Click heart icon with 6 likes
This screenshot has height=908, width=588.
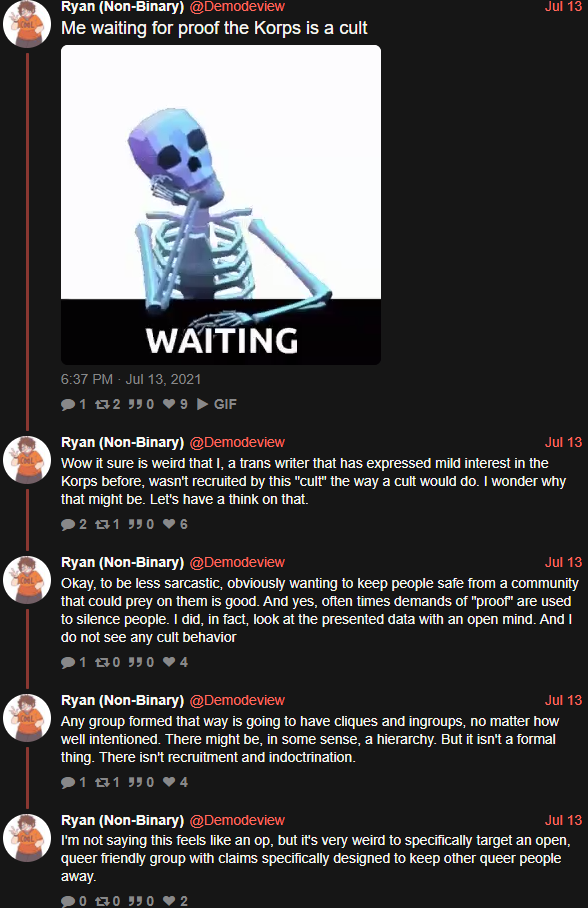click(169, 524)
